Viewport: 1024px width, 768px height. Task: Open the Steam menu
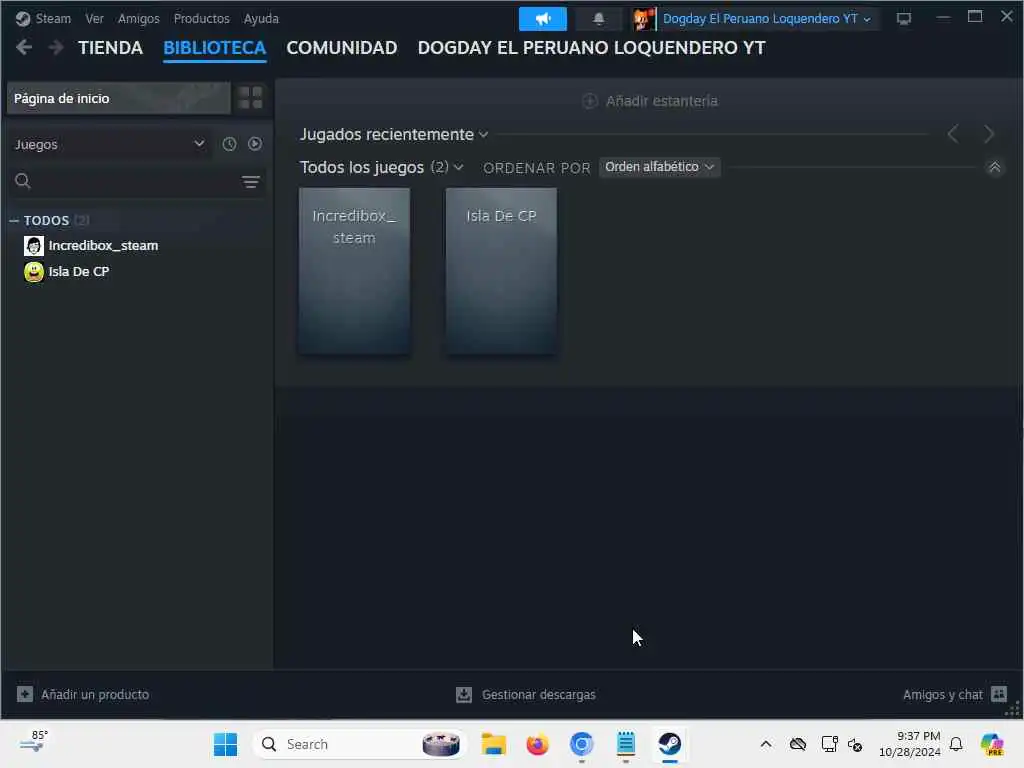pos(53,18)
